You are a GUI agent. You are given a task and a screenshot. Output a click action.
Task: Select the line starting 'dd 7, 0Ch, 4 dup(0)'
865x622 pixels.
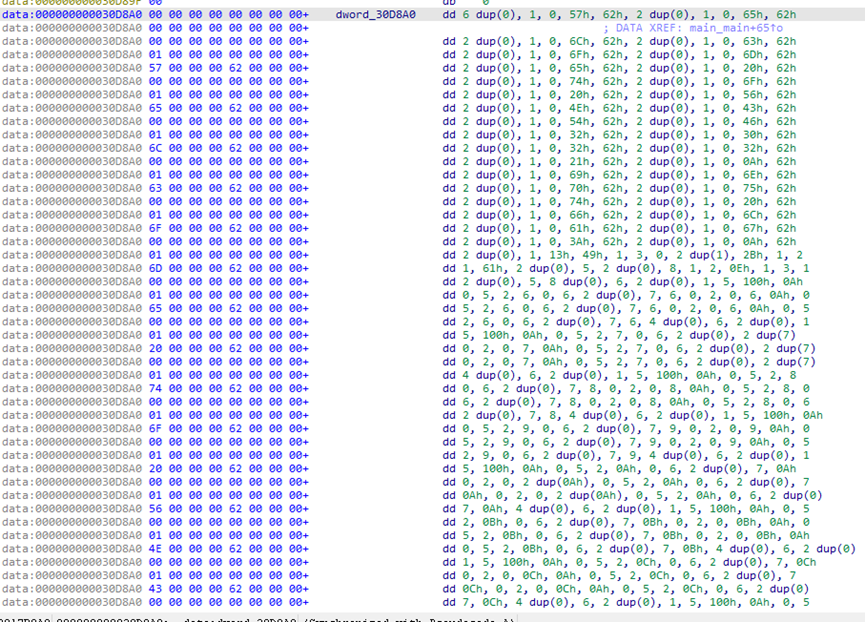(626, 603)
